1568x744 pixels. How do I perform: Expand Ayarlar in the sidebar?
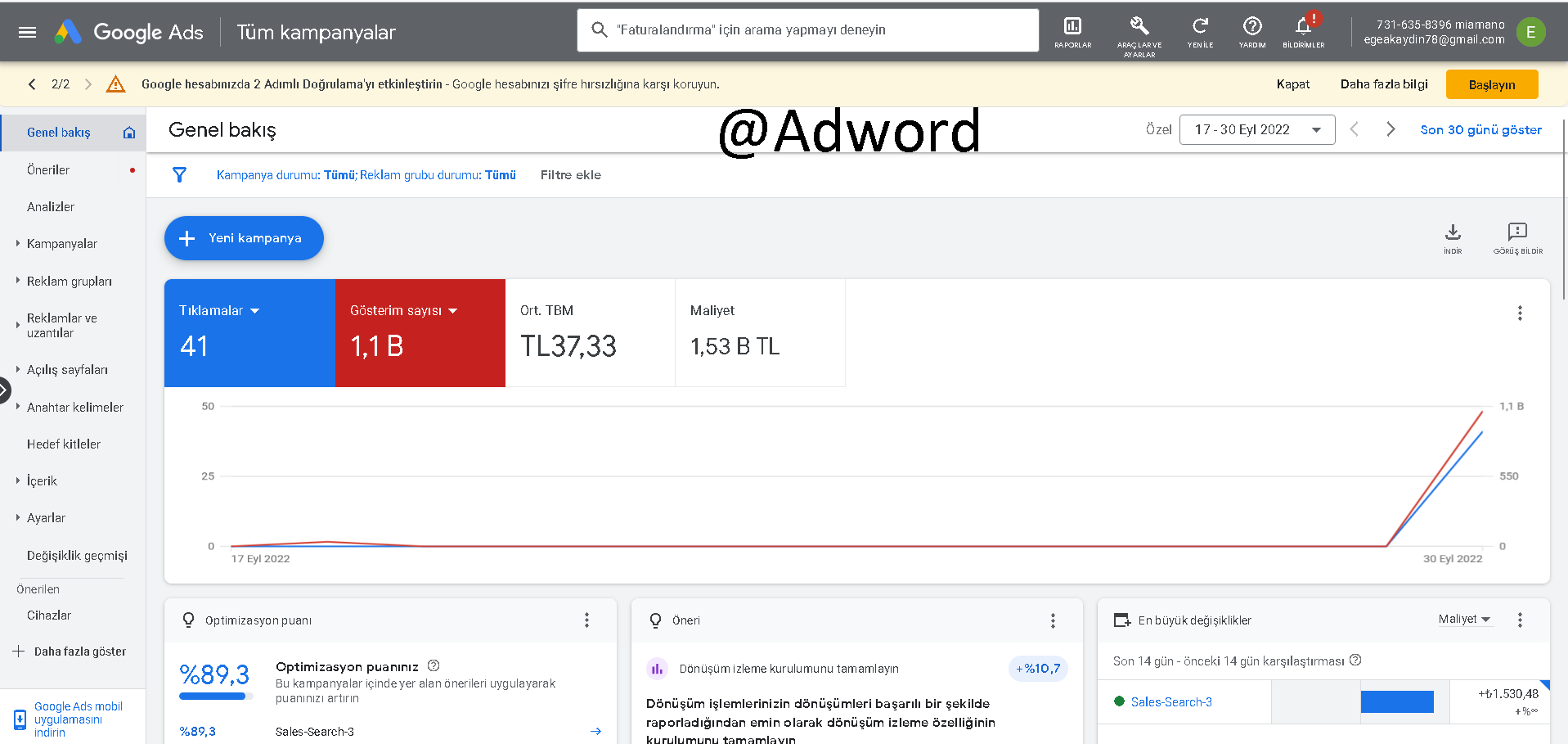pos(18,517)
